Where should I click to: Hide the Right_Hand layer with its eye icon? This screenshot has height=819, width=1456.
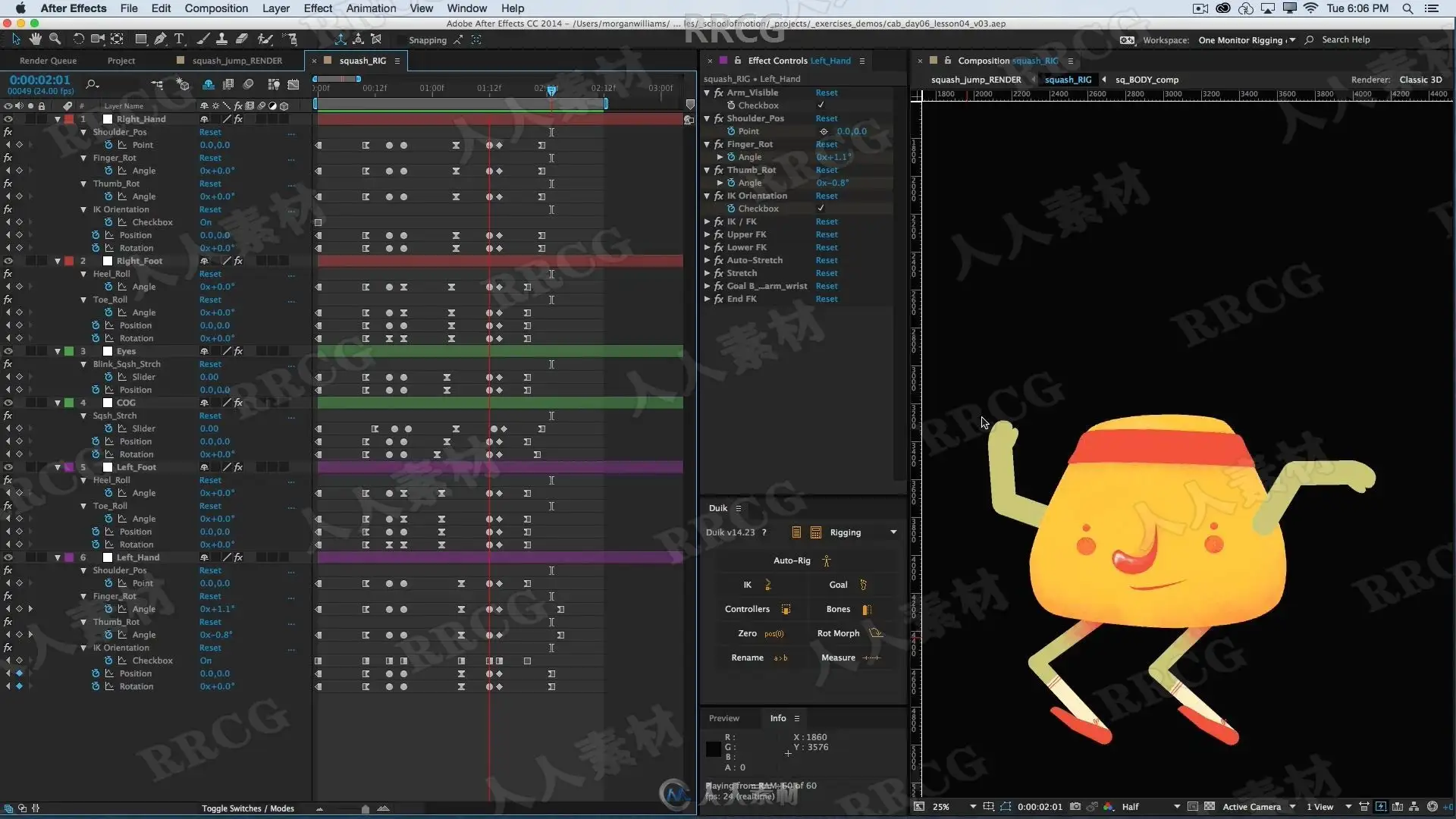click(8, 119)
